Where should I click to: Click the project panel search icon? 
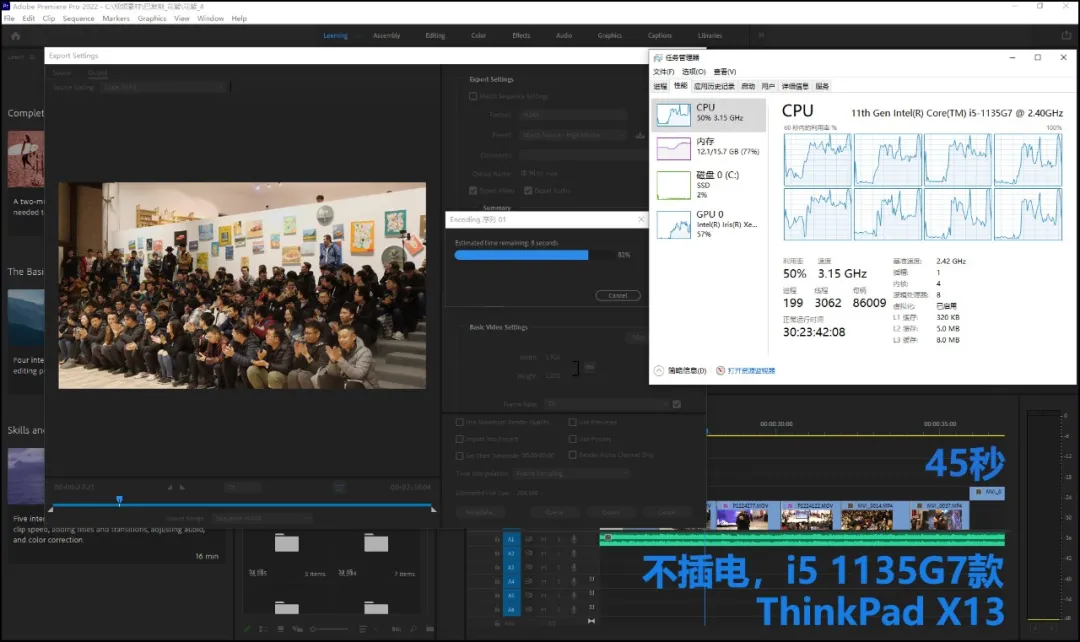[413, 629]
